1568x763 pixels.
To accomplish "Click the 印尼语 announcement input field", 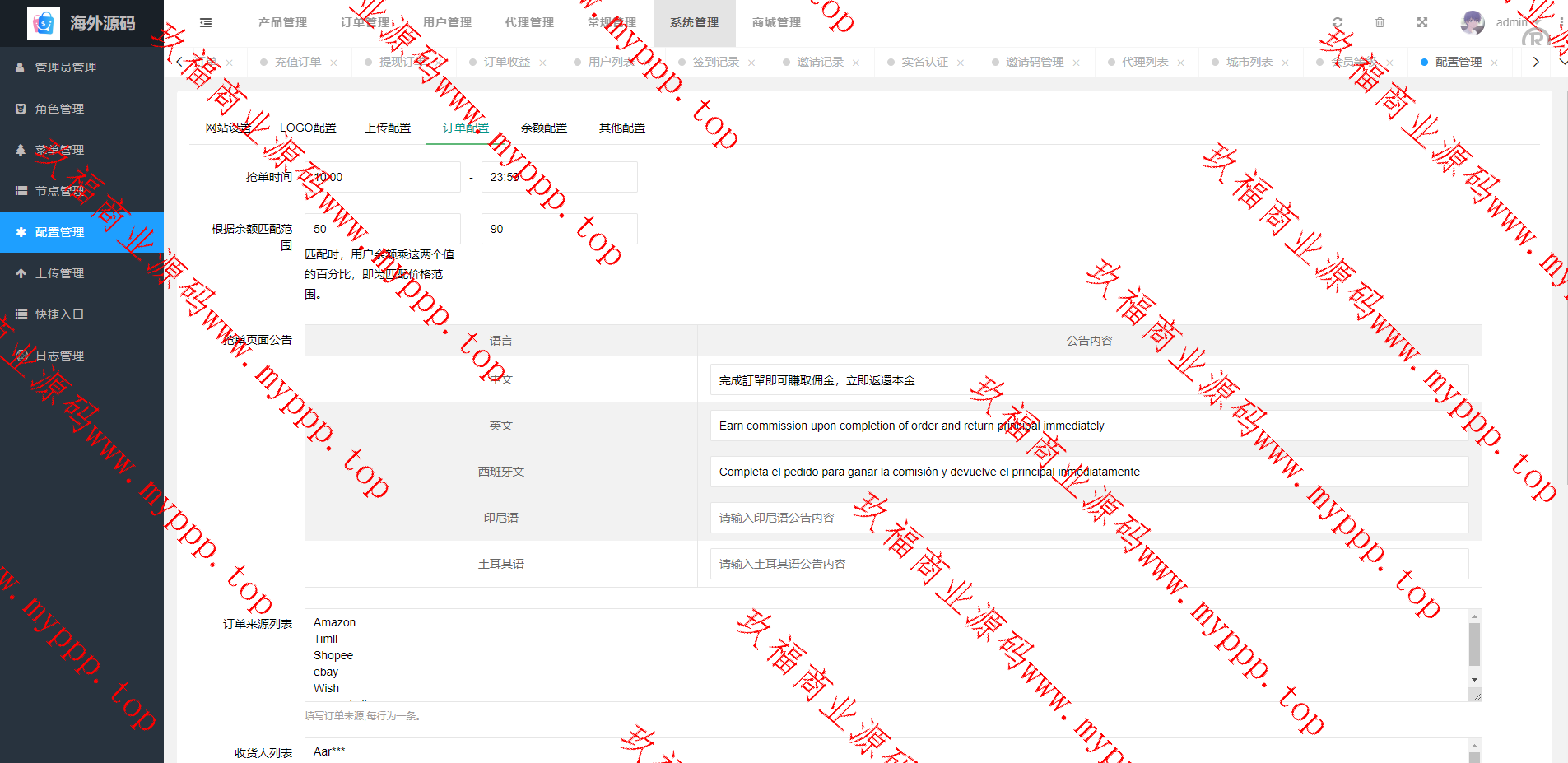I will coord(1089,518).
